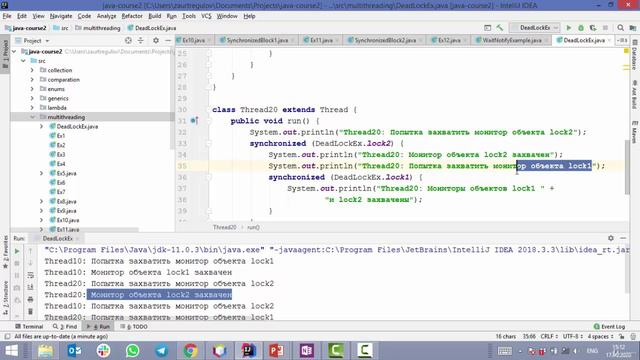The height and width of the screenshot is (360, 640).
Task: Open Project panel settings gear
Action: tap(156, 40)
